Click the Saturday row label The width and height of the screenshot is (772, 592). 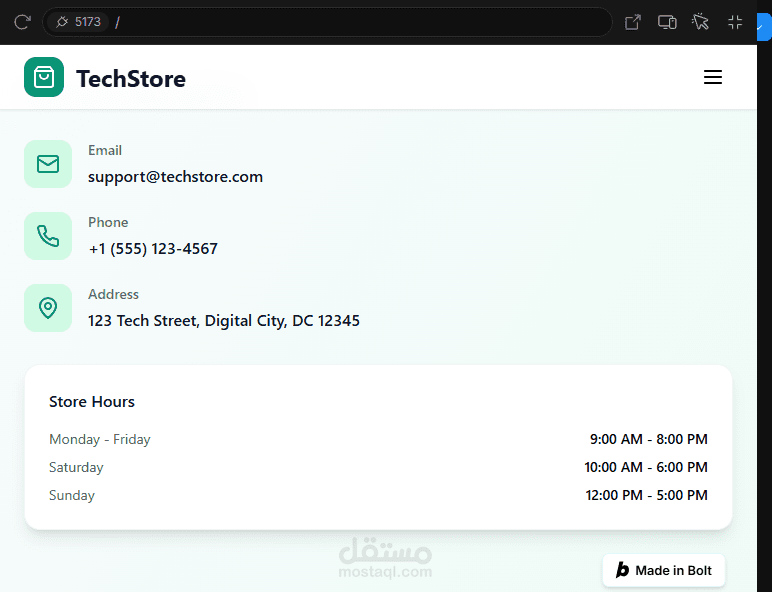click(76, 467)
